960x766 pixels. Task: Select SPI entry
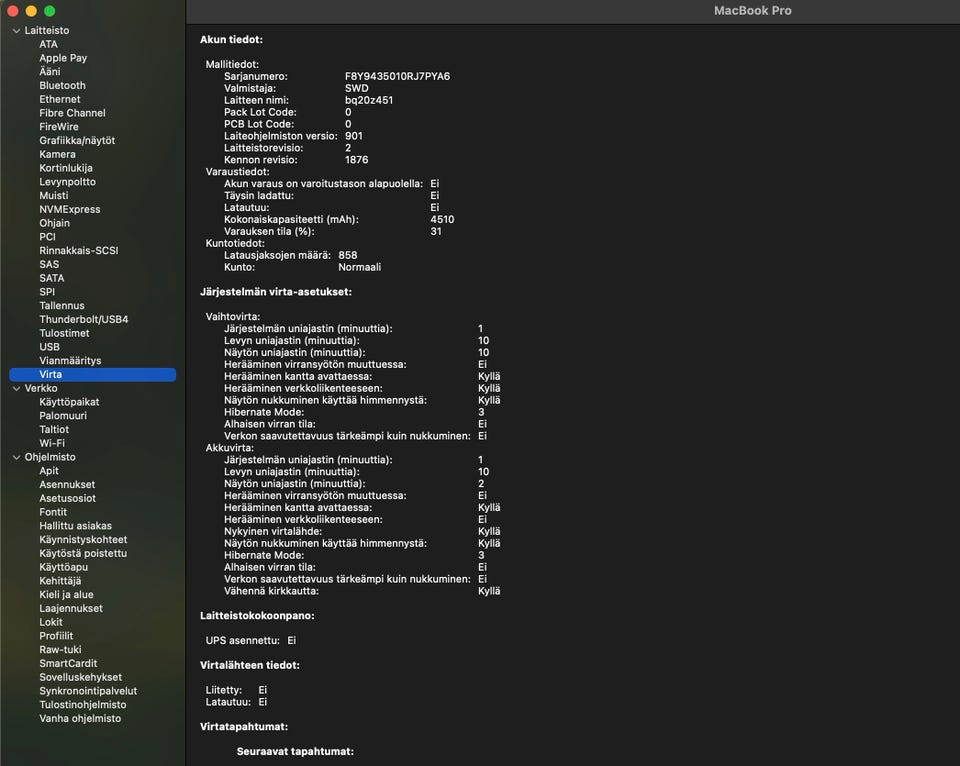pos(47,292)
